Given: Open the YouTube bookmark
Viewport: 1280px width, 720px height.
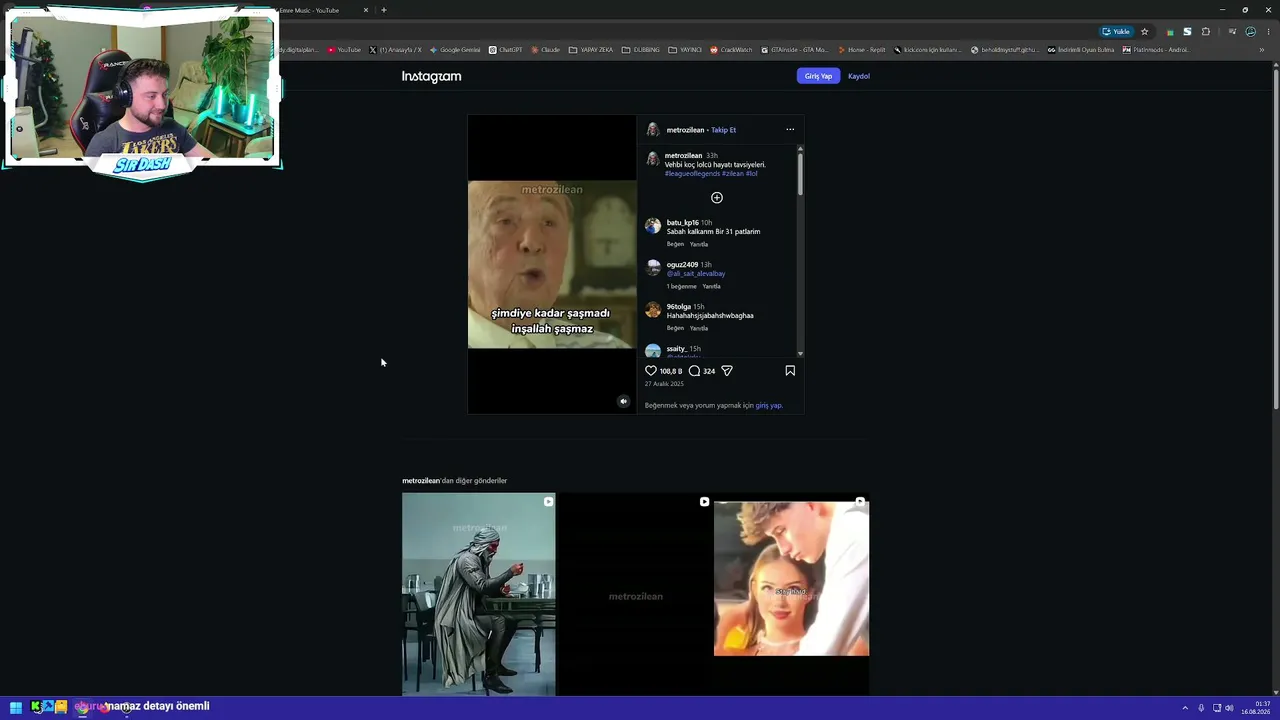Looking at the screenshot, I should coord(344,50).
